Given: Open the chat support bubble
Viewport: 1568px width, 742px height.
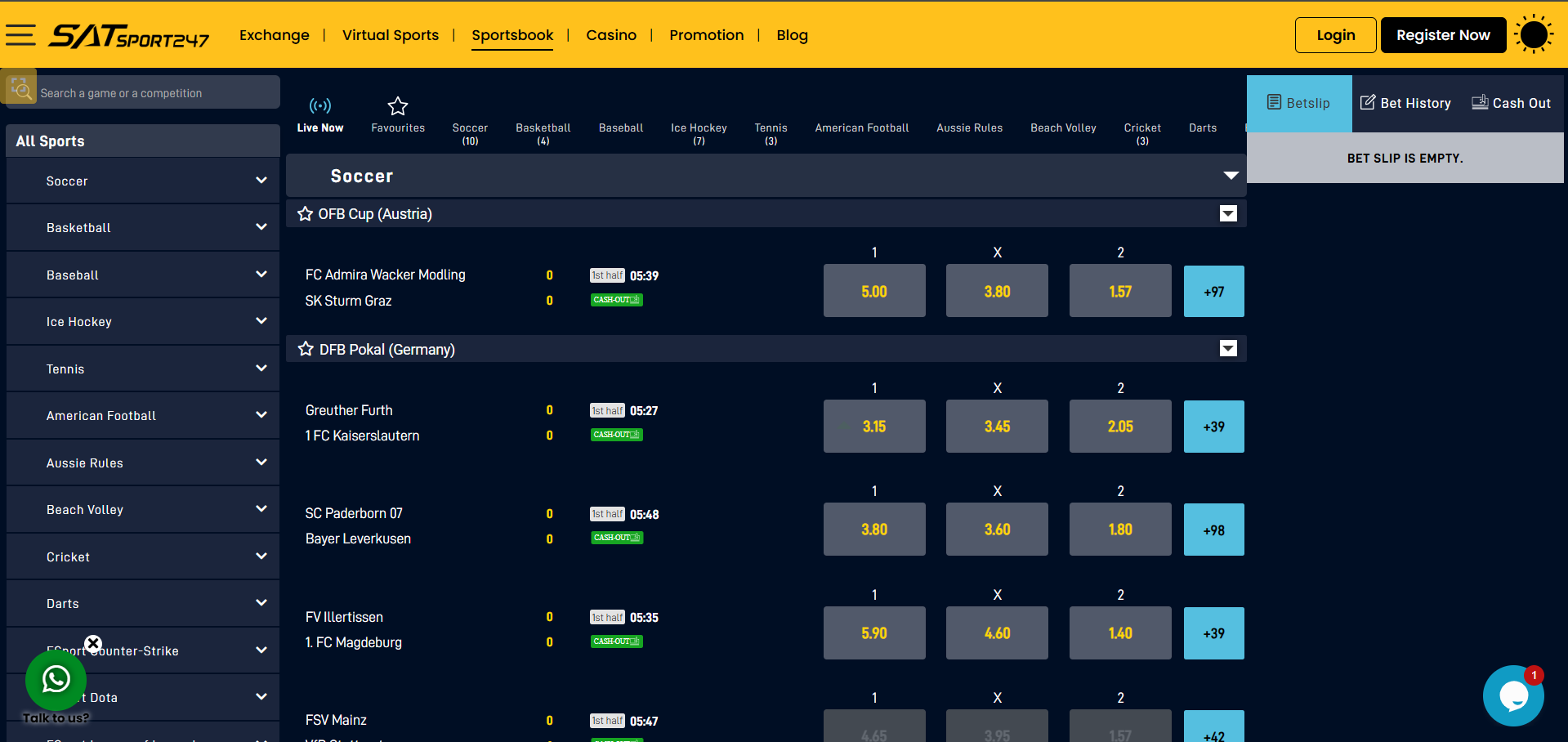Looking at the screenshot, I should (x=1512, y=695).
